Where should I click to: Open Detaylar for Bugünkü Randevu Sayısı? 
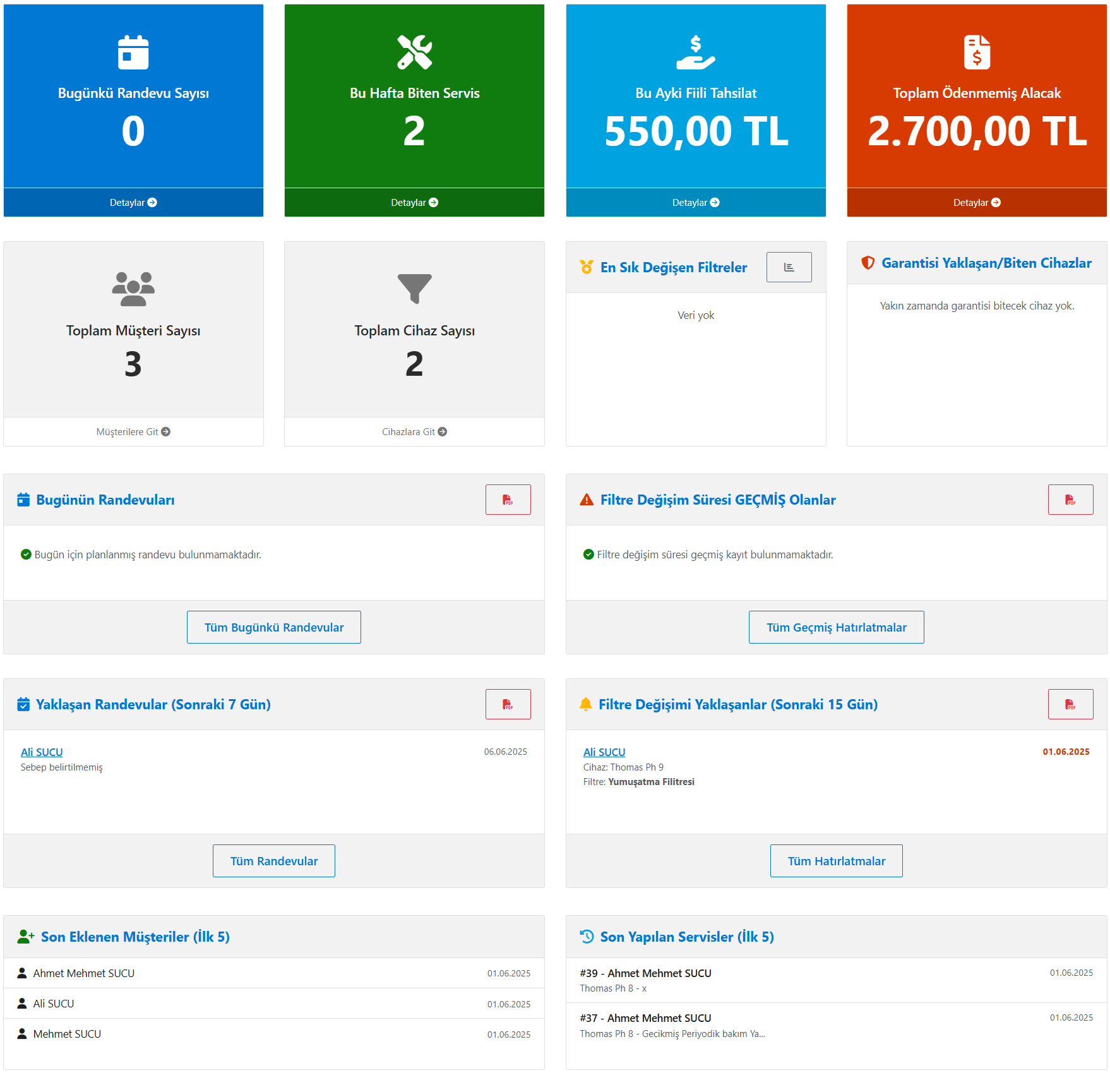(x=133, y=203)
